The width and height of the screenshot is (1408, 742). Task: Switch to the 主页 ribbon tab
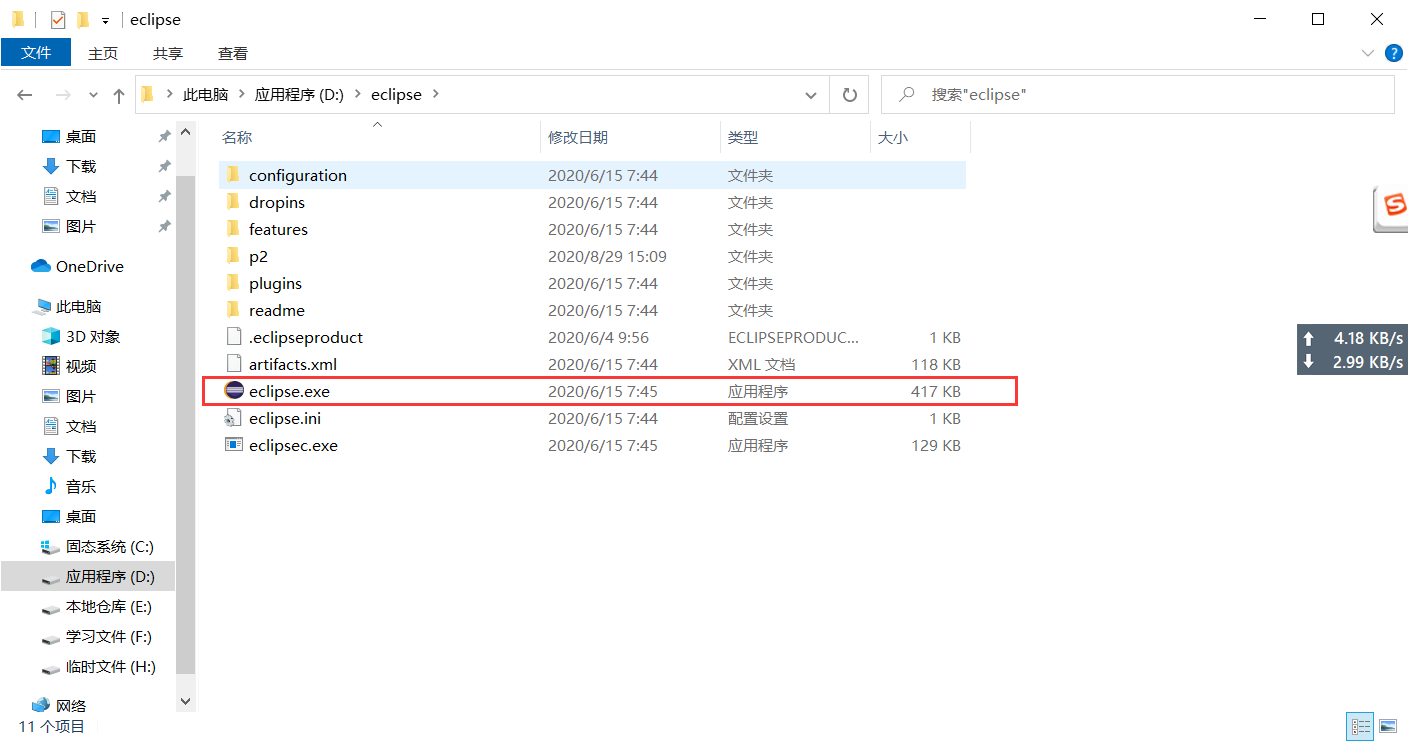coord(103,53)
